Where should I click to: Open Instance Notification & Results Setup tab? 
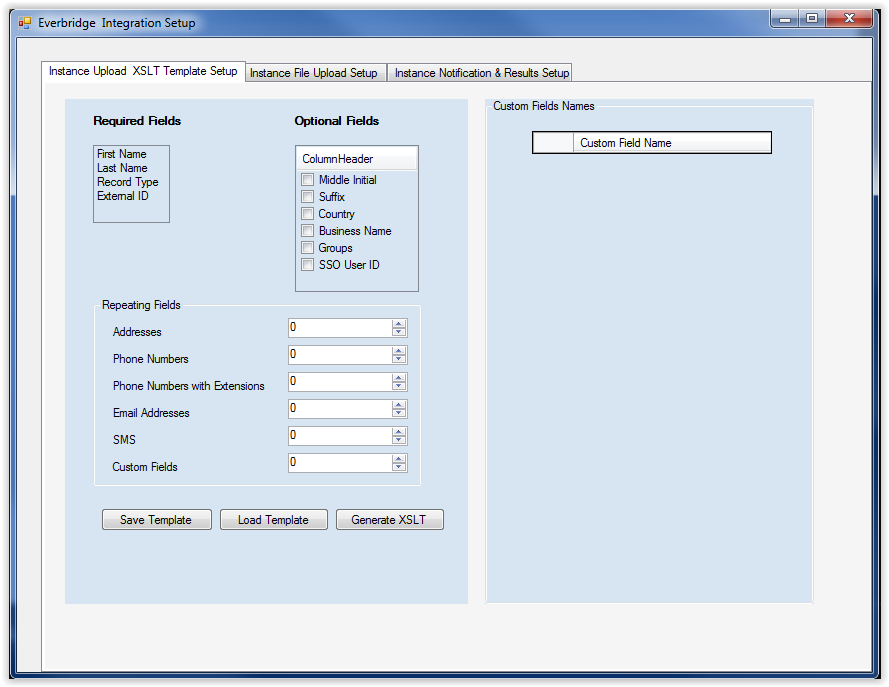[x=479, y=73]
